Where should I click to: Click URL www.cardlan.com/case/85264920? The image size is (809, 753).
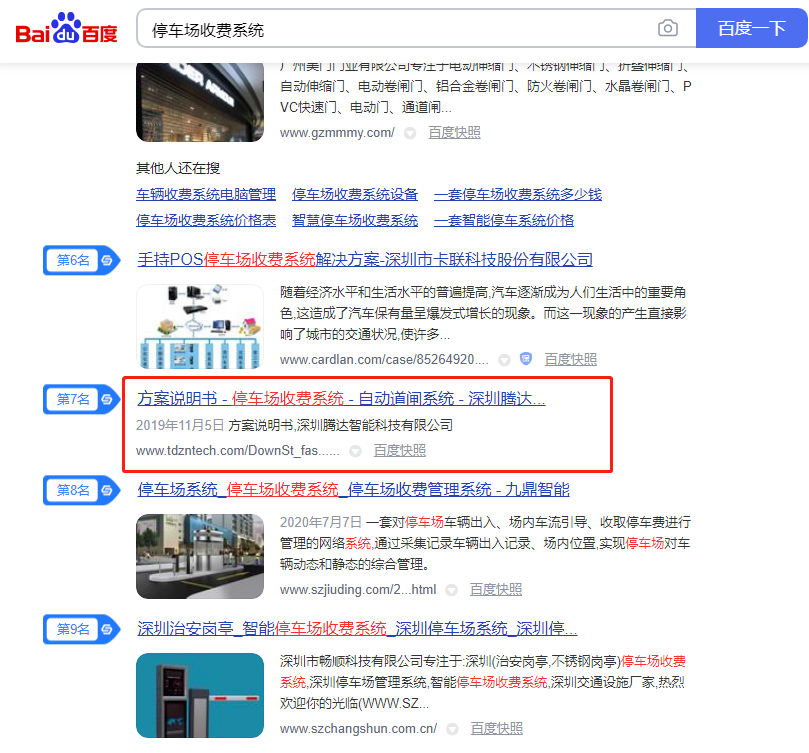384,360
